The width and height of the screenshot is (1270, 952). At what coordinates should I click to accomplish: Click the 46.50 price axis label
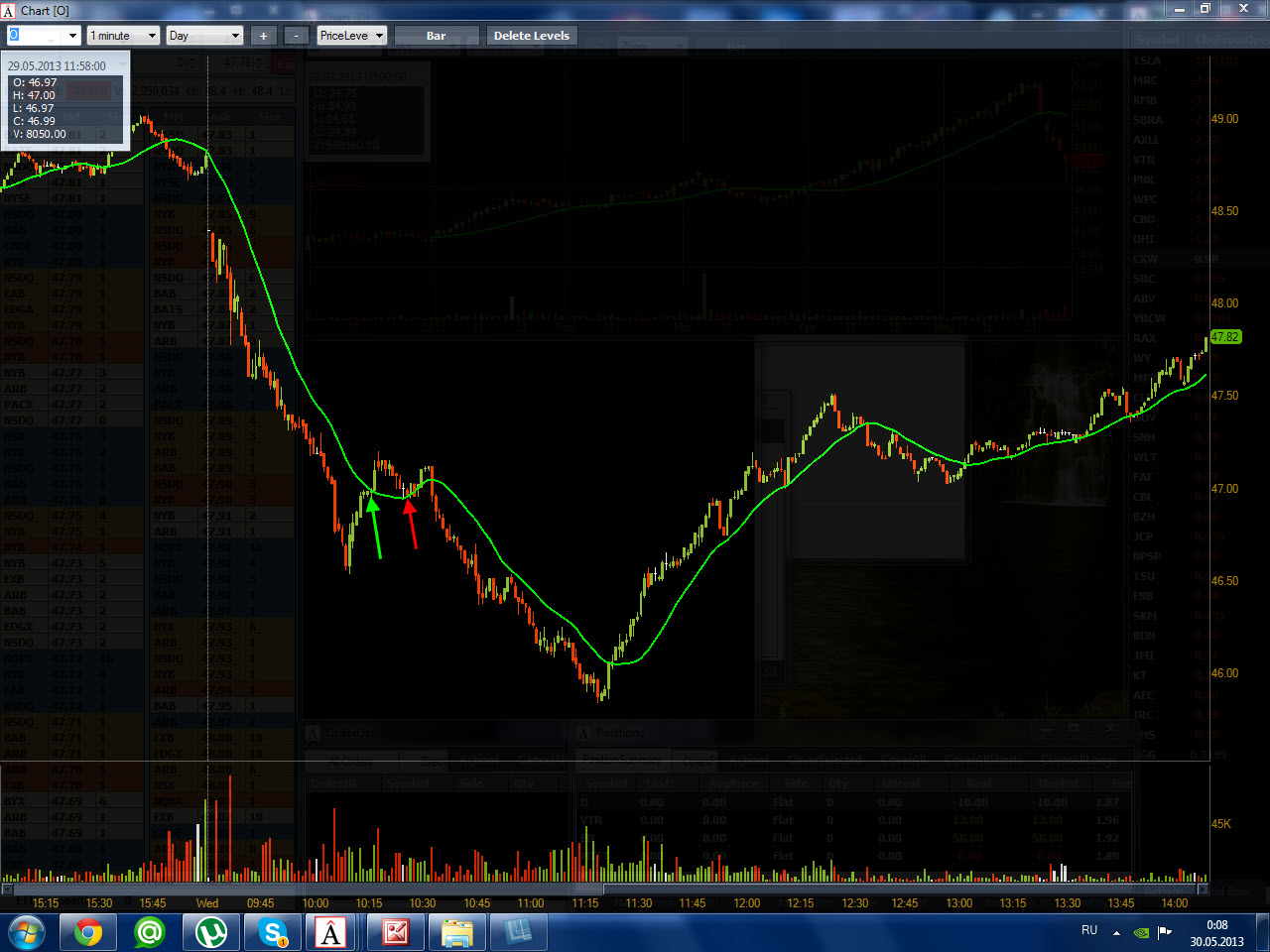pos(1224,581)
